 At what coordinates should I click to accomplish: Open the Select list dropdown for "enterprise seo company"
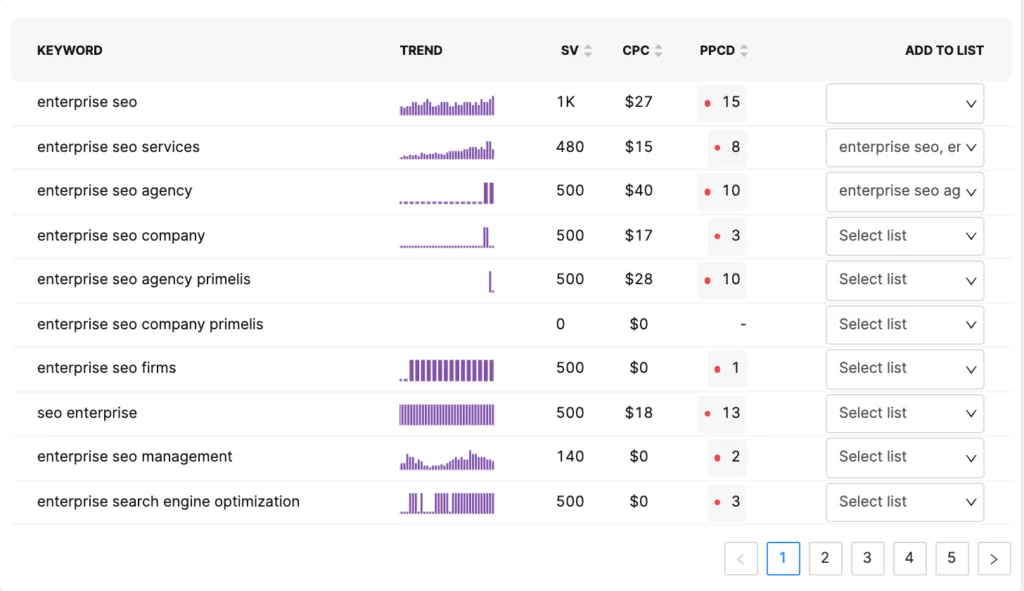coord(904,236)
